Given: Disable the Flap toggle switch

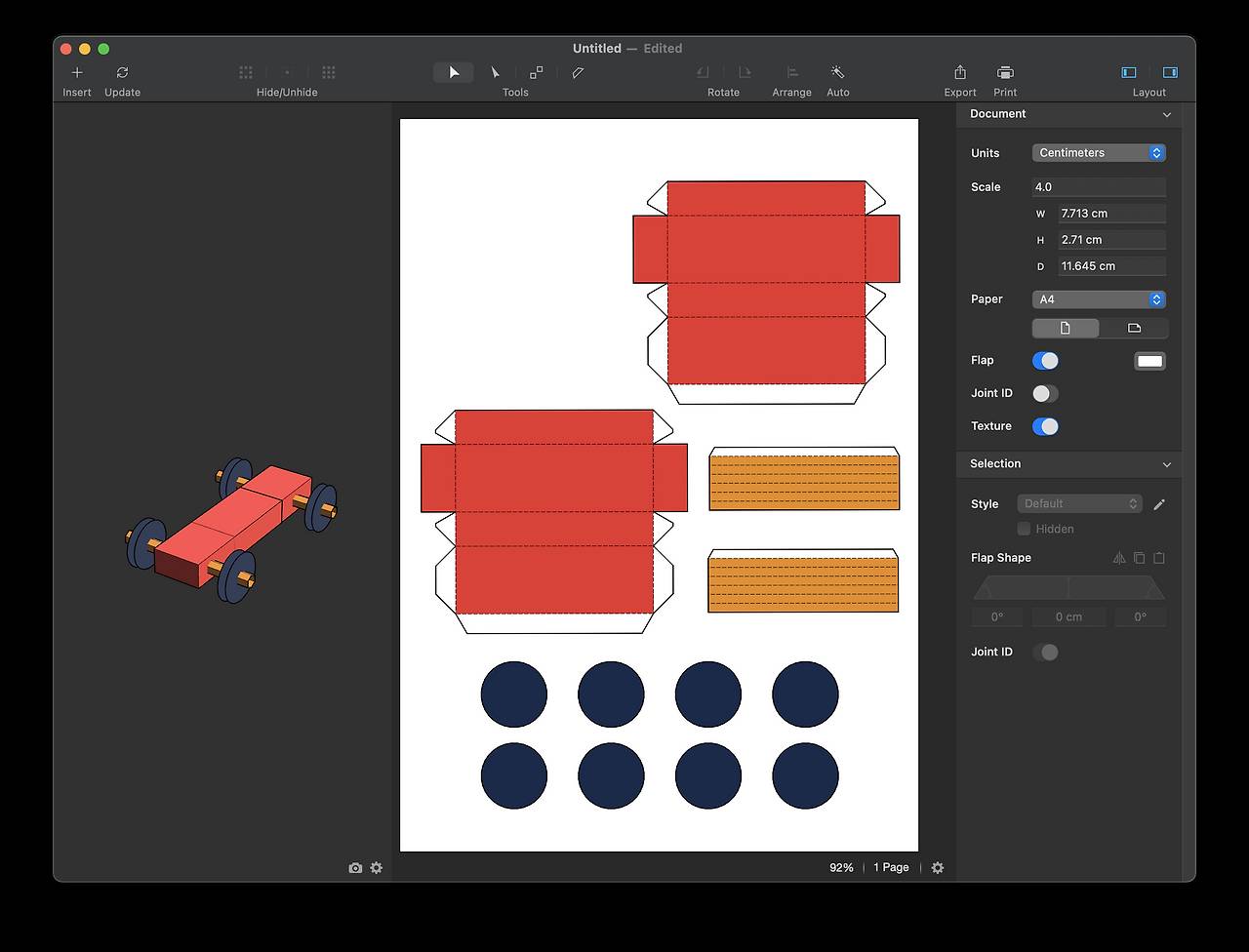Looking at the screenshot, I should coord(1045,361).
